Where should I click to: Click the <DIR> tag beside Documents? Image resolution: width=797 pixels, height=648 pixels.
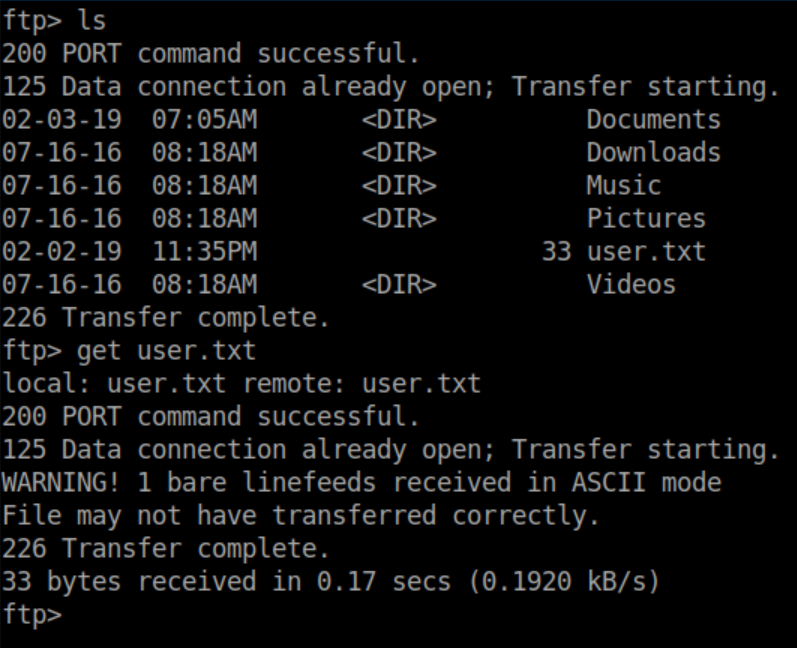[399, 120]
